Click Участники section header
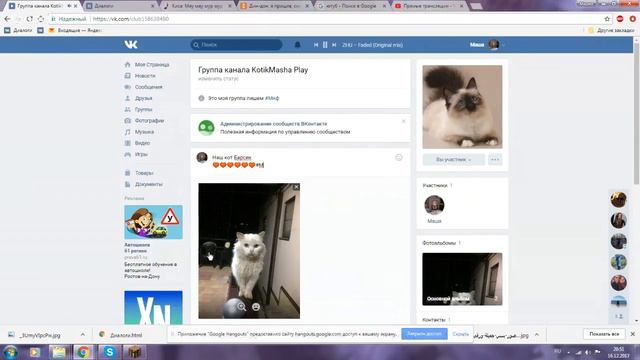The width and height of the screenshot is (640, 360). point(435,185)
